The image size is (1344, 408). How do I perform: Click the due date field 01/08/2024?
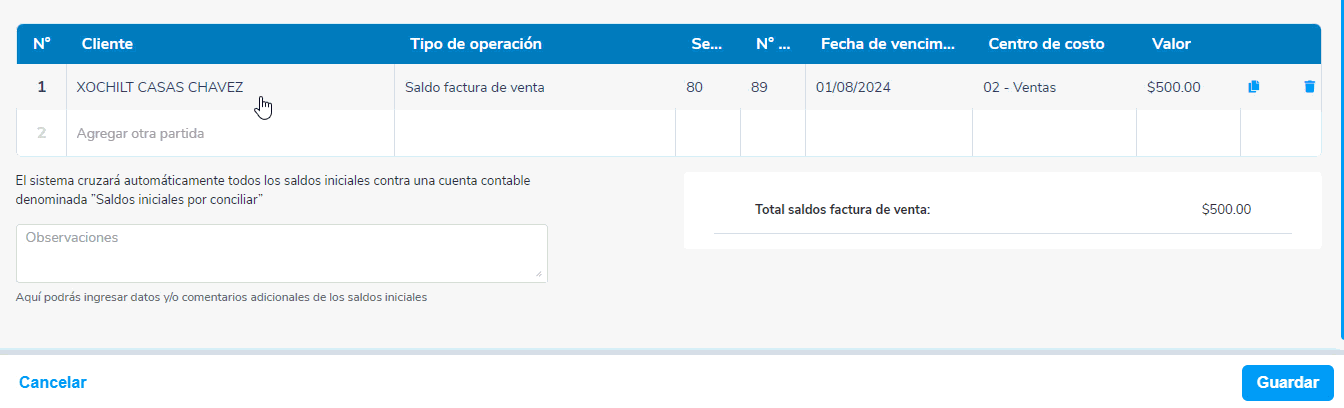tap(853, 87)
